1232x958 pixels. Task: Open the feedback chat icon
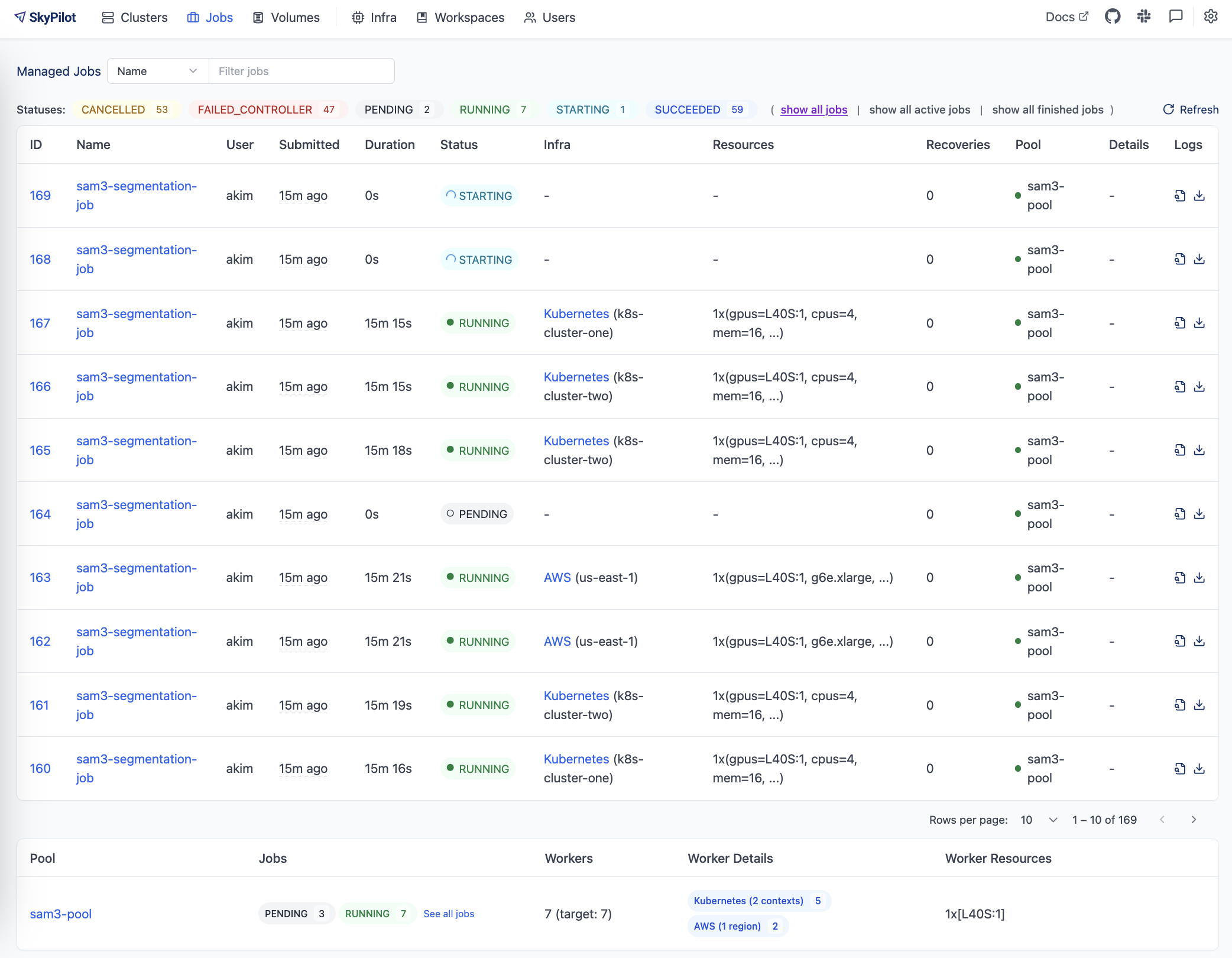click(x=1175, y=17)
